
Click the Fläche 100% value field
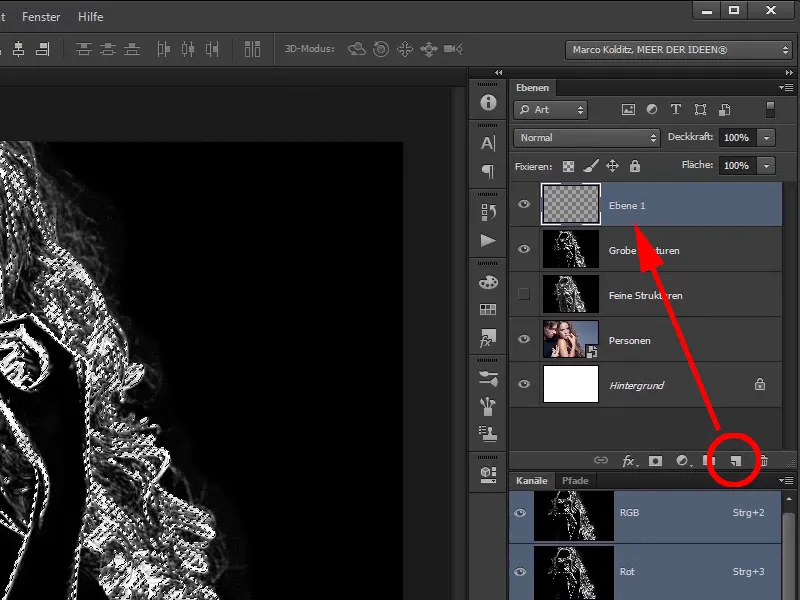pyautogui.click(x=737, y=166)
